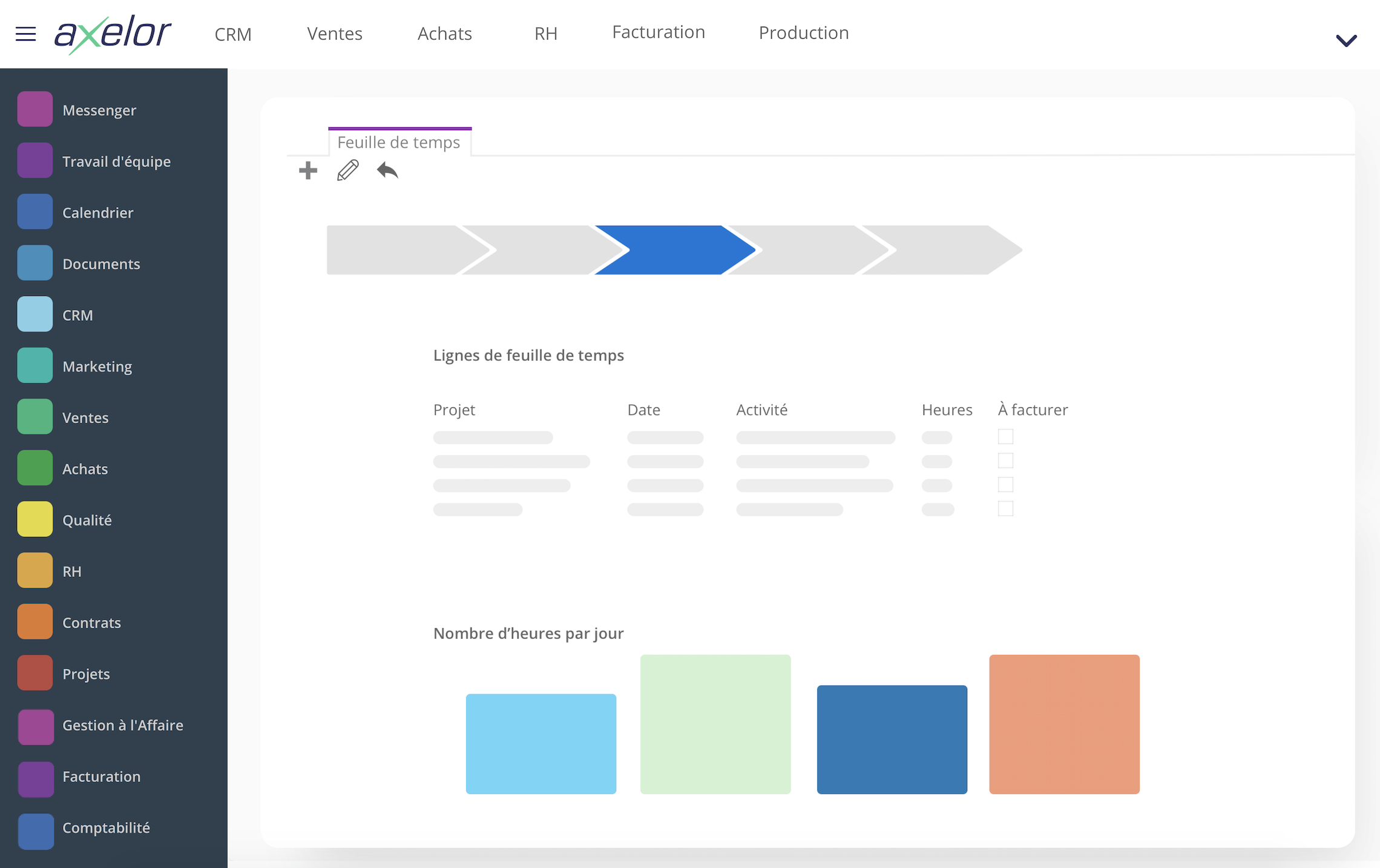
Task: Open the Feuille de temps tab
Action: tap(398, 142)
